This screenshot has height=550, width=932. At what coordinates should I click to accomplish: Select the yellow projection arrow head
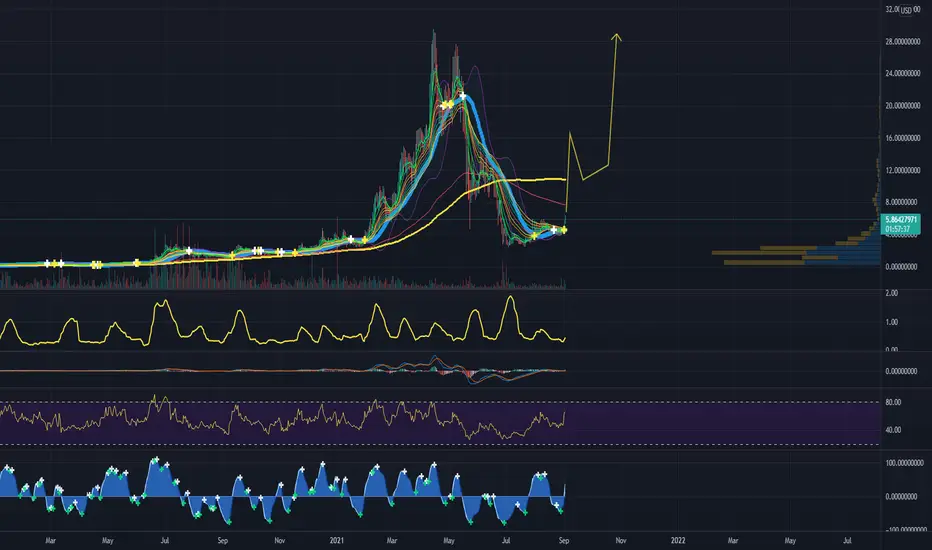coord(616,37)
